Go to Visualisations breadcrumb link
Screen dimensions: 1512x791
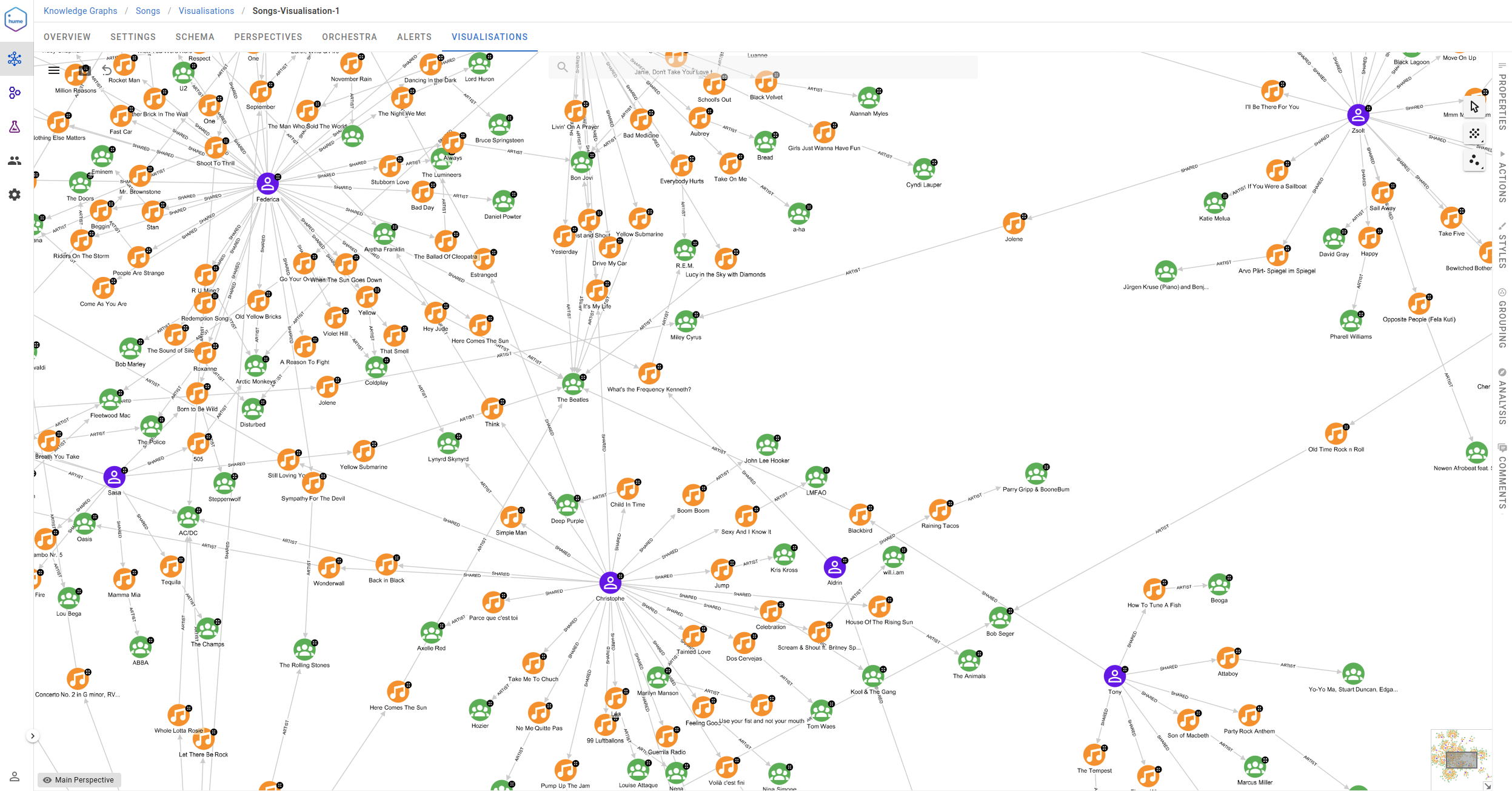(x=206, y=11)
